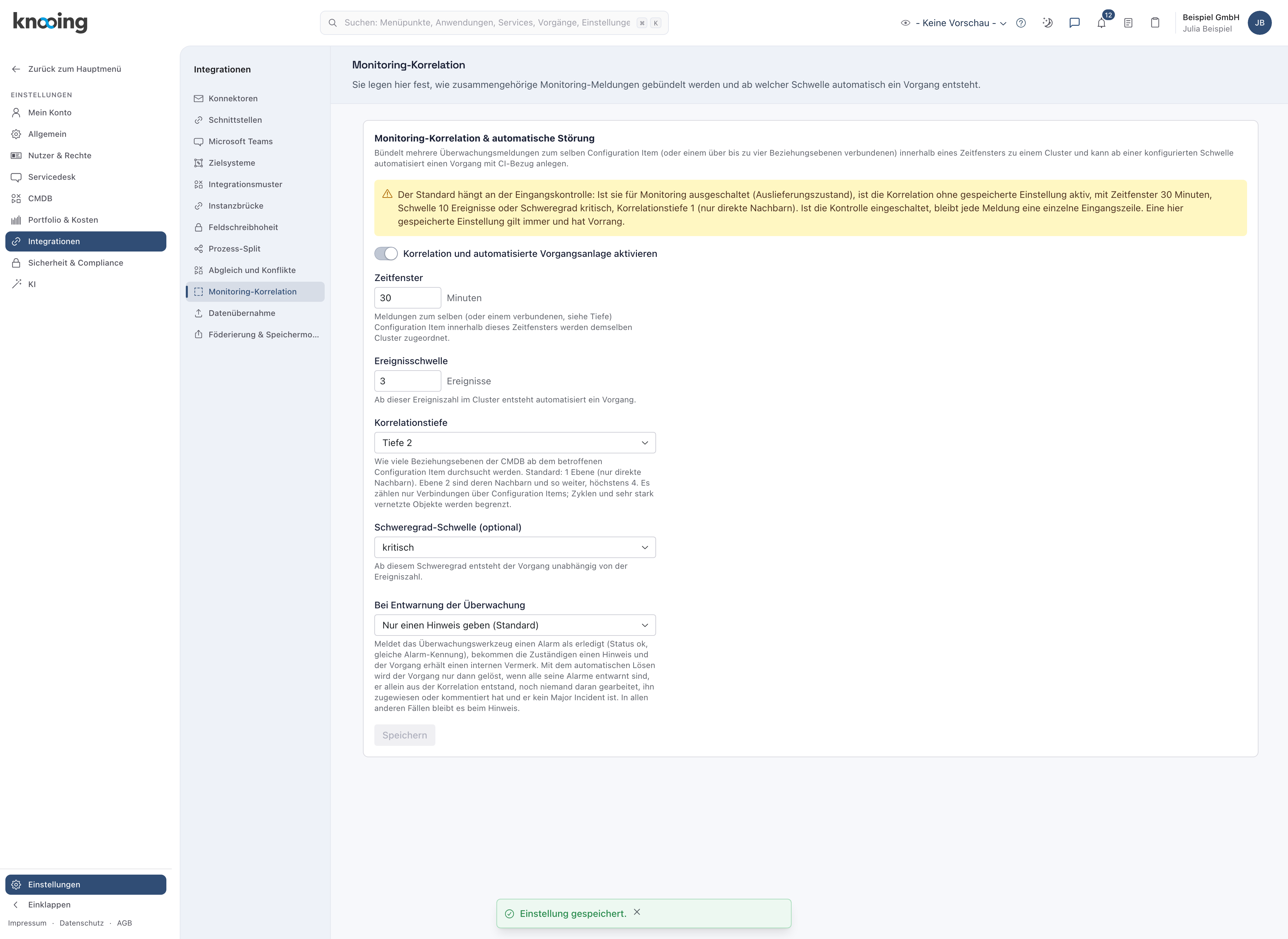1288x939 pixels.
Task: Open Mein Konto settings
Action: (86, 113)
